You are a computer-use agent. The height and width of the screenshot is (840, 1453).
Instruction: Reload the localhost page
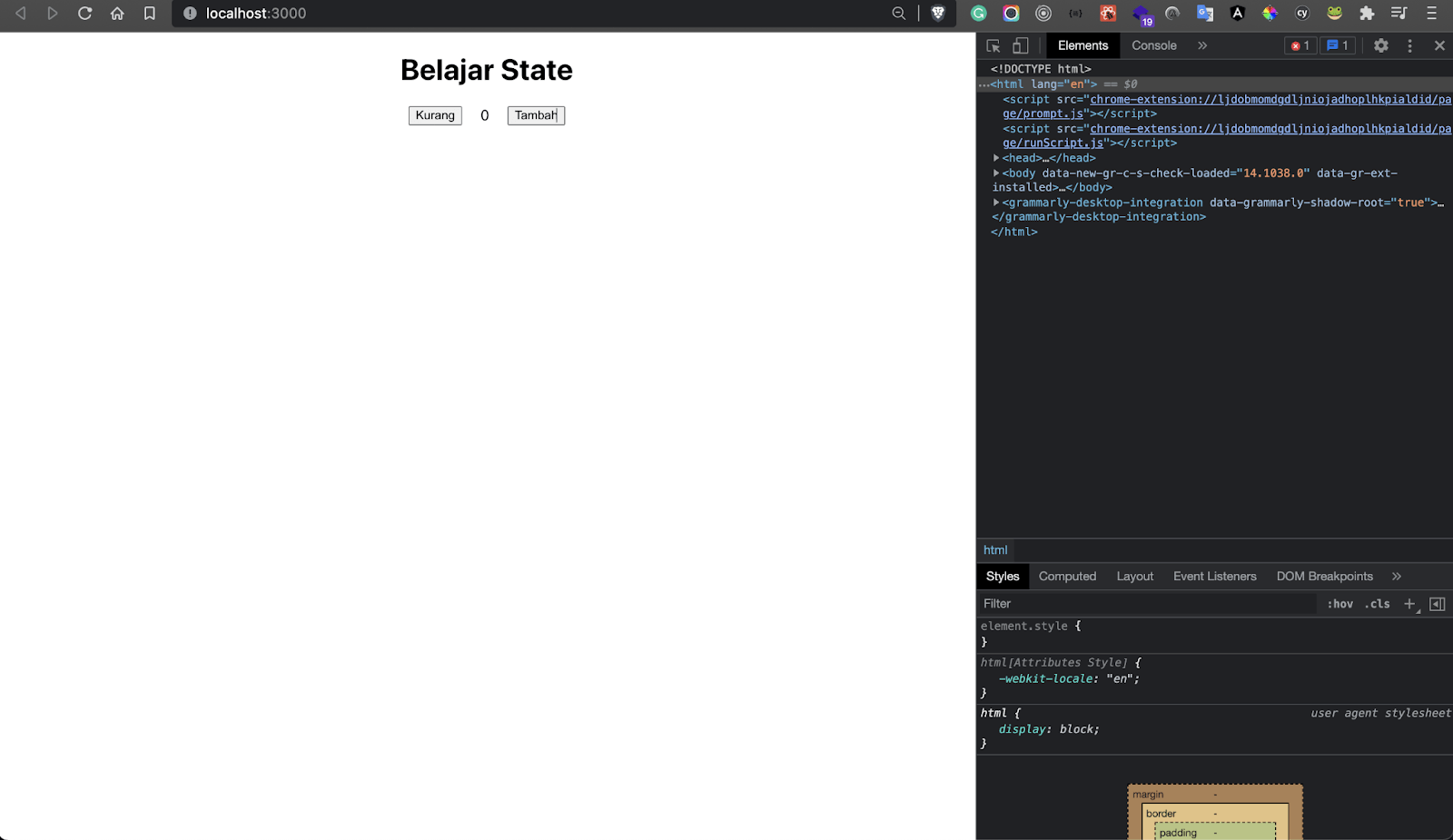[x=84, y=14]
